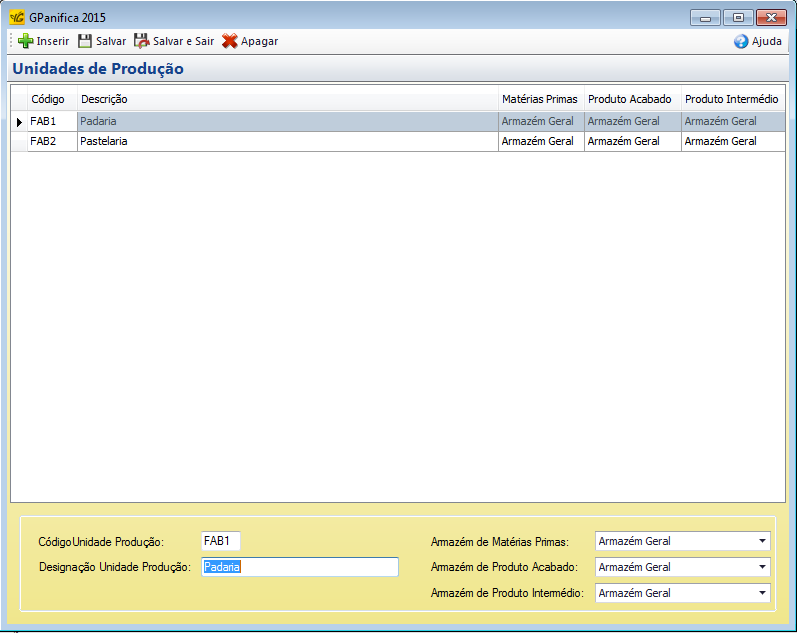Screen dimensions: 797x633
Task: Click the Salvar floppy disk icon
Action: point(85,41)
